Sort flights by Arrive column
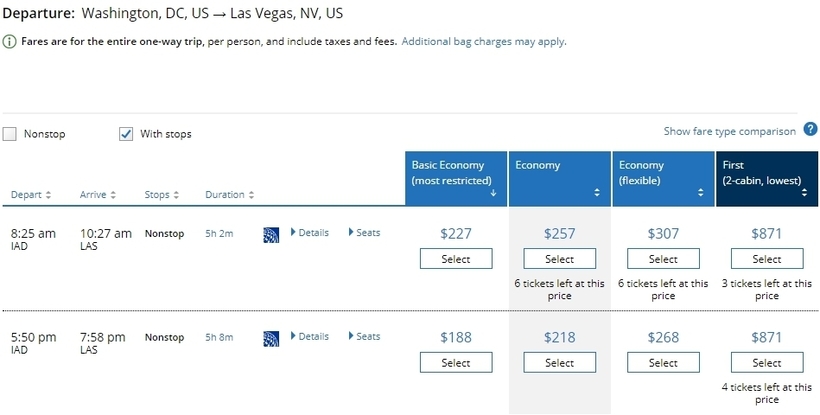Image resolution: width=820 pixels, height=415 pixels. pos(98,195)
